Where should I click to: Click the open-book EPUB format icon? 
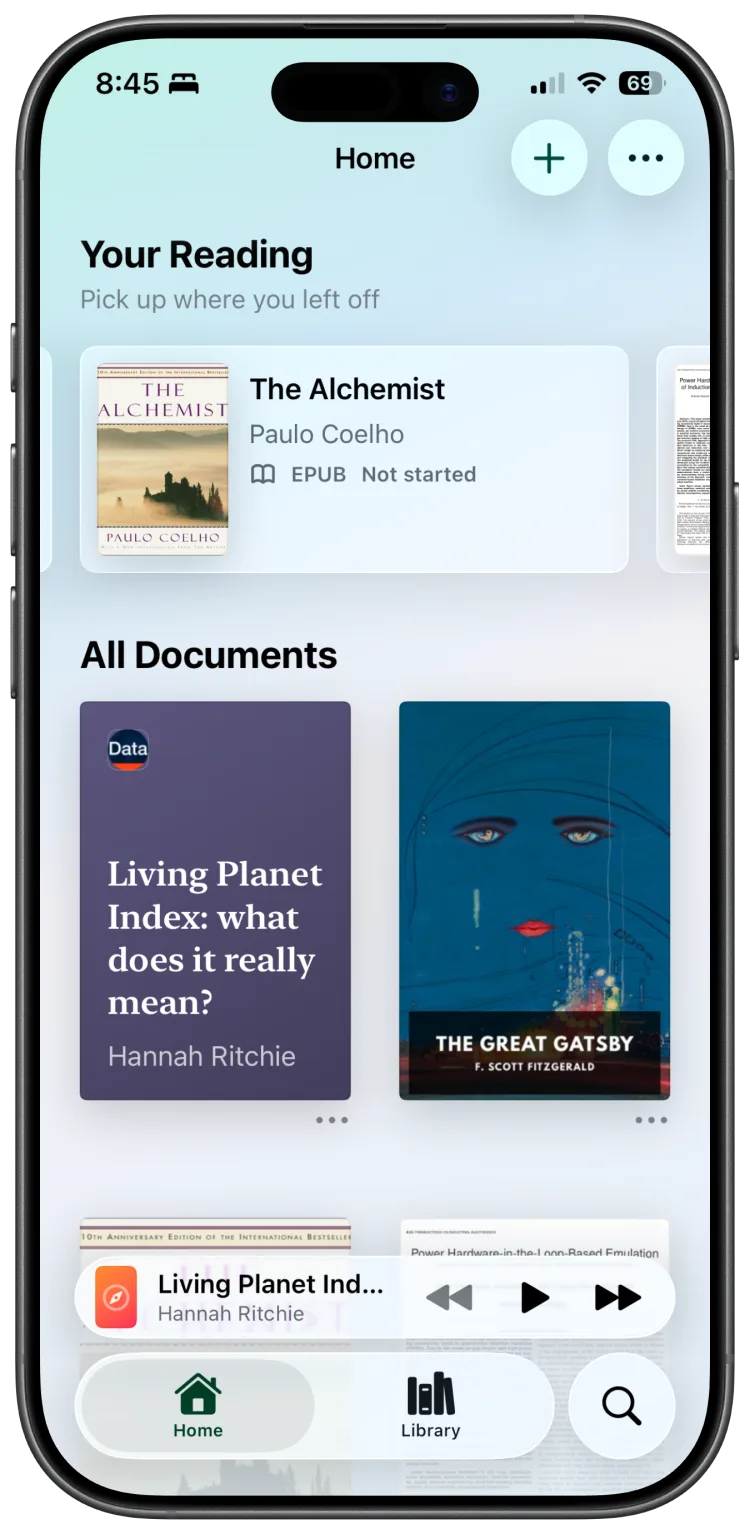pyautogui.click(x=263, y=474)
